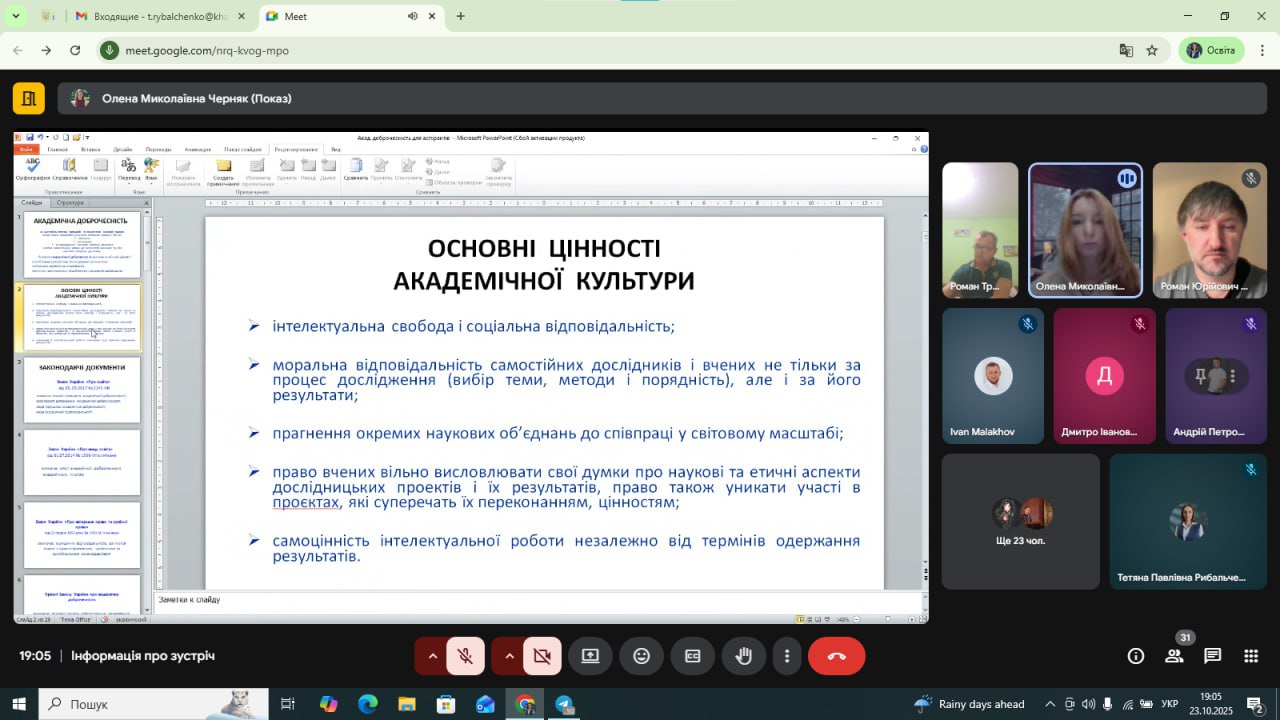The height and width of the screenshot is (720, 1280).
Task: Raise hand in the meeting
Action: tap(744, 656)
